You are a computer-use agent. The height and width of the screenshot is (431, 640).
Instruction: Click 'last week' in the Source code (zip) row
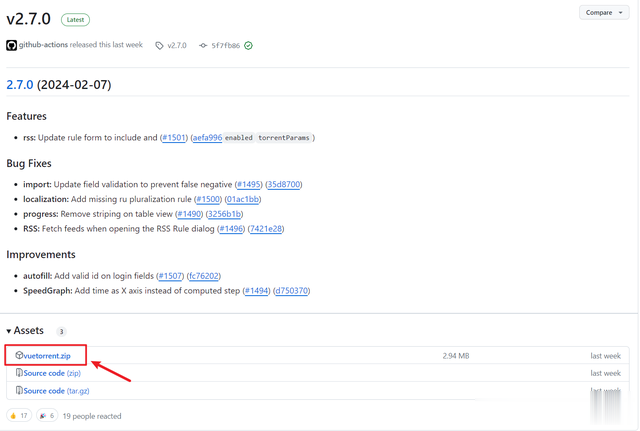pyautogui.click(x=605, y=373)
